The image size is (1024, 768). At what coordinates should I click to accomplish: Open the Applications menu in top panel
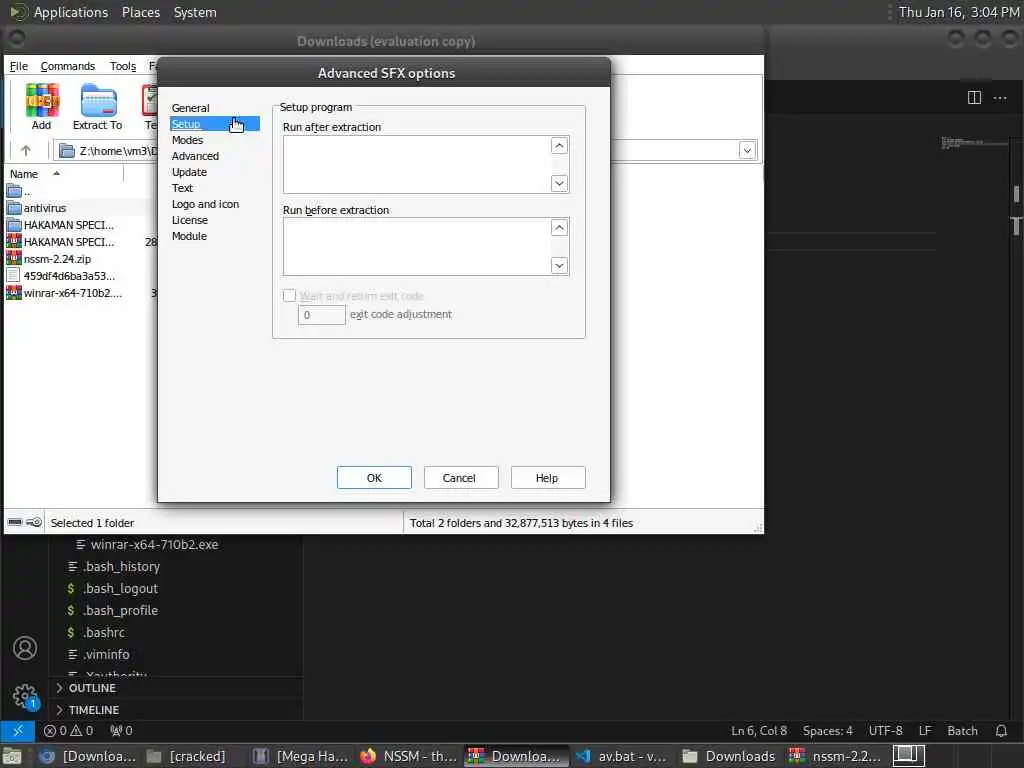[x=71, y=12]
